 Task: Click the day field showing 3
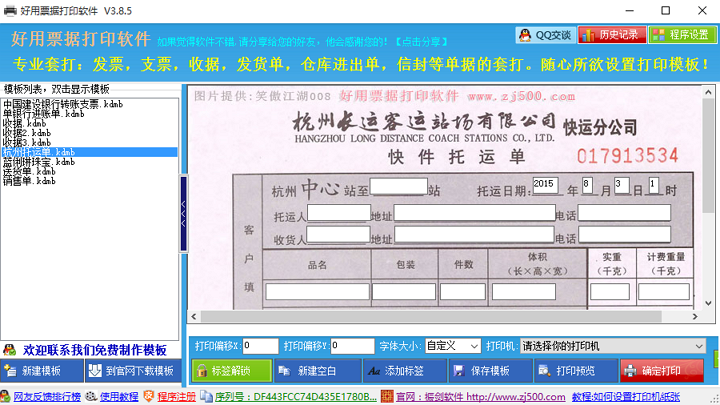pyautogui.click(x=622, y=186)
